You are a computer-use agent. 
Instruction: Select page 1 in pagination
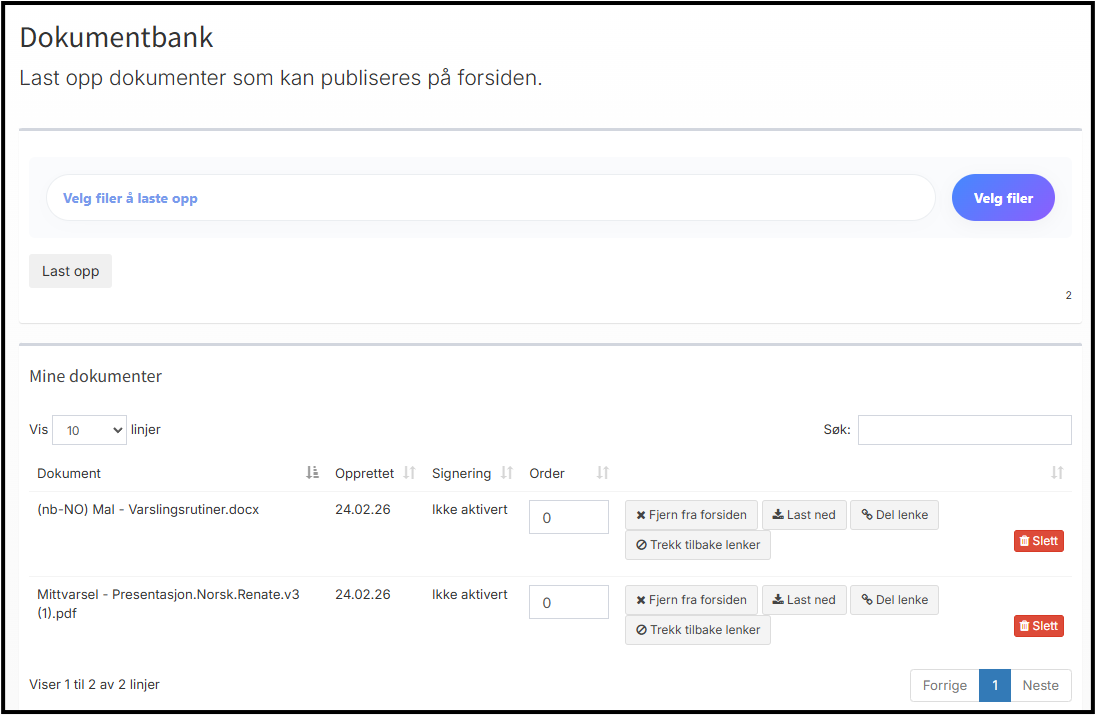click(x=994, y=685)
